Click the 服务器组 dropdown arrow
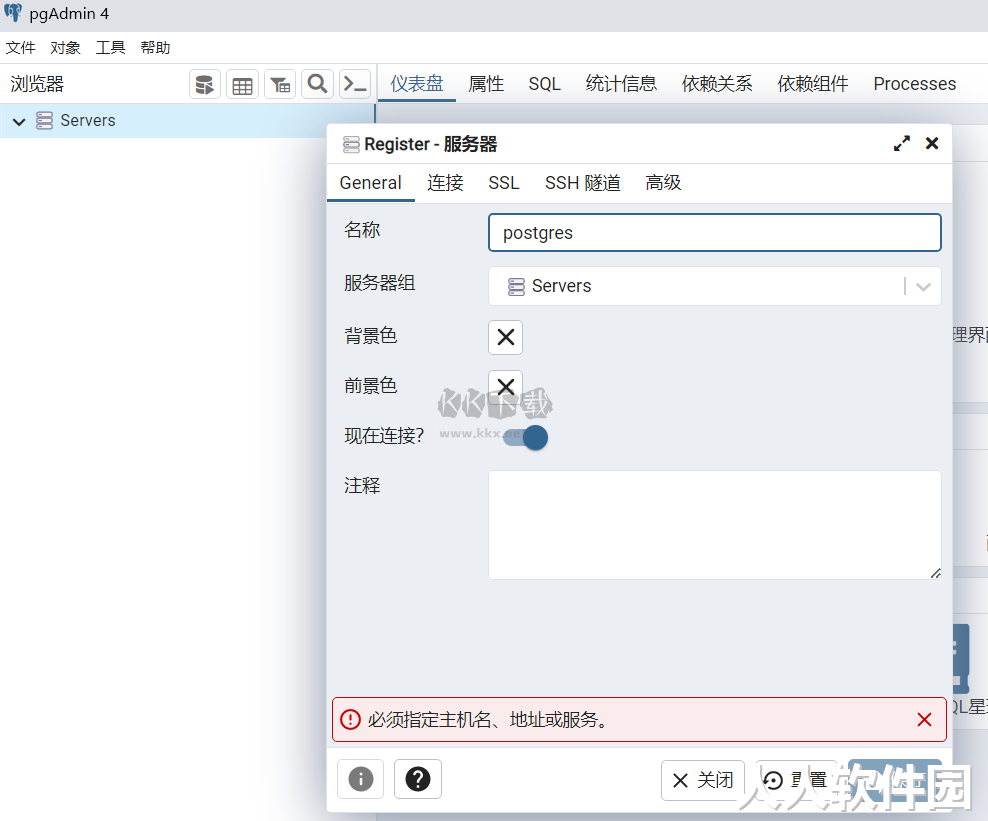 point(924,287)
